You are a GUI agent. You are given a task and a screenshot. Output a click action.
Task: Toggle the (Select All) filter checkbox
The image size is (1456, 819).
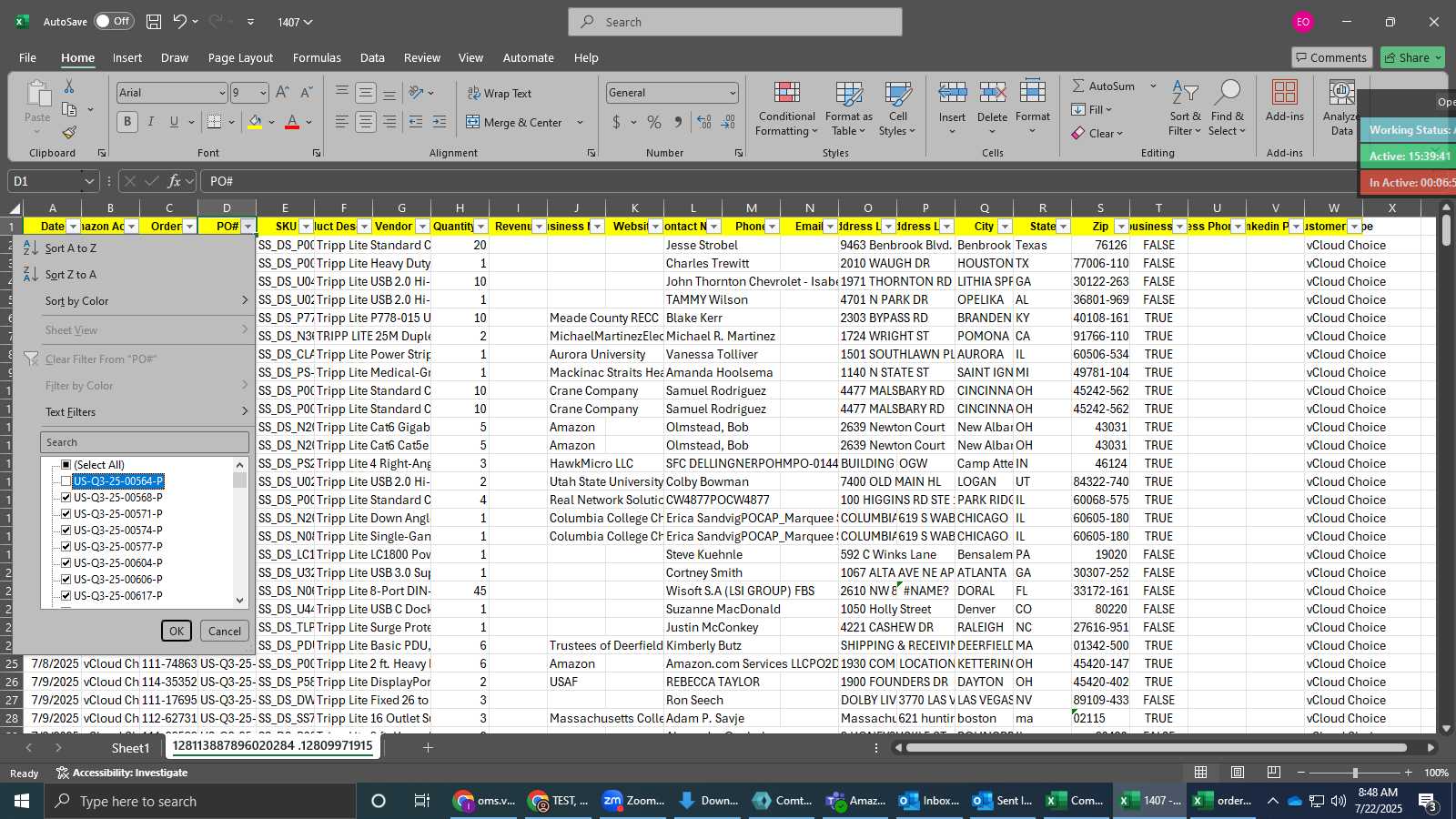[66, 465]
